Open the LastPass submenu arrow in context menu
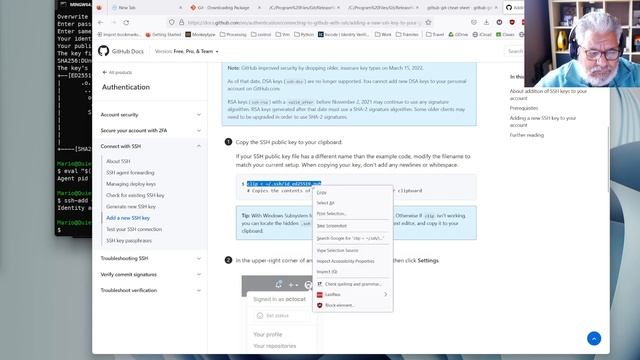This screenshot has height=360, width=640. pyautogui.click(x=385, y=294)
